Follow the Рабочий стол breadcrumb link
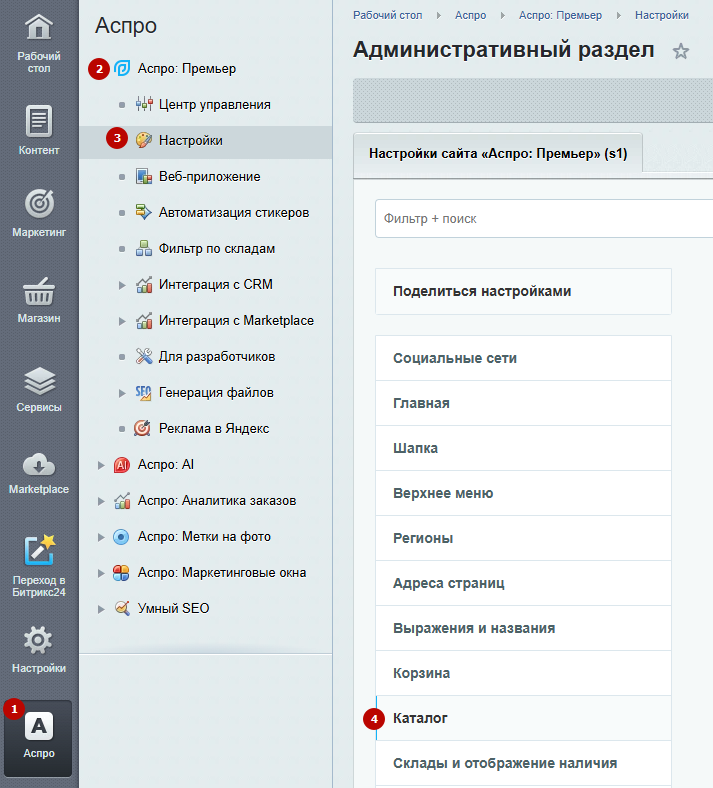 point(387,15)
